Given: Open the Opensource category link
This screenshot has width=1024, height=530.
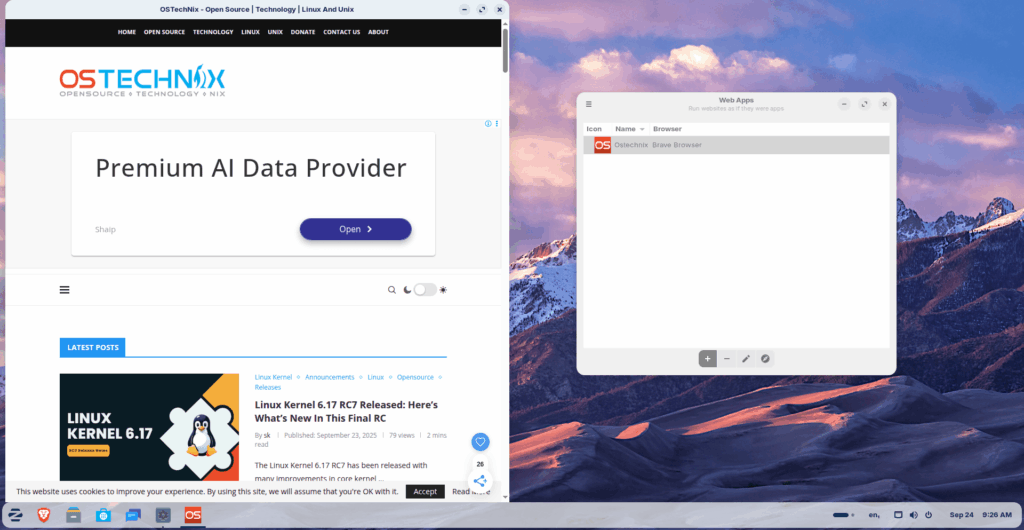Looking at the screenshot, I should click(415, 377).
